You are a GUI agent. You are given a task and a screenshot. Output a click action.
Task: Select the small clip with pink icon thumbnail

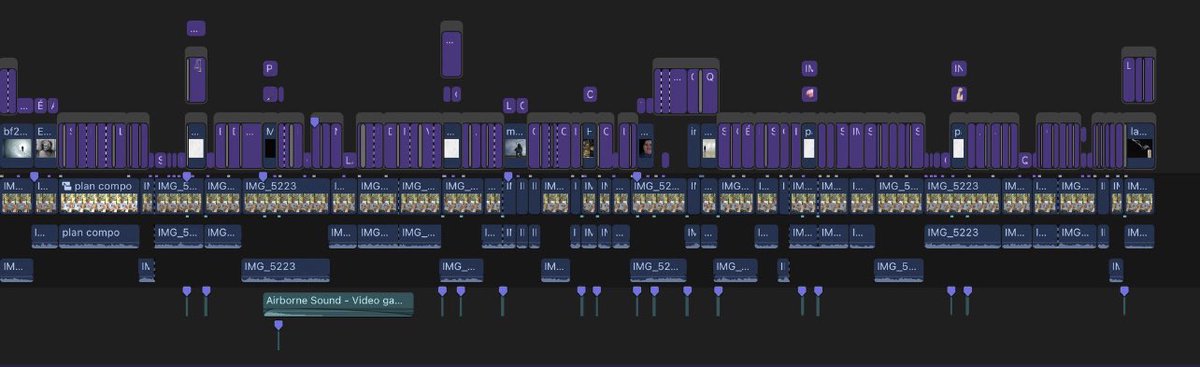(809, 93)
